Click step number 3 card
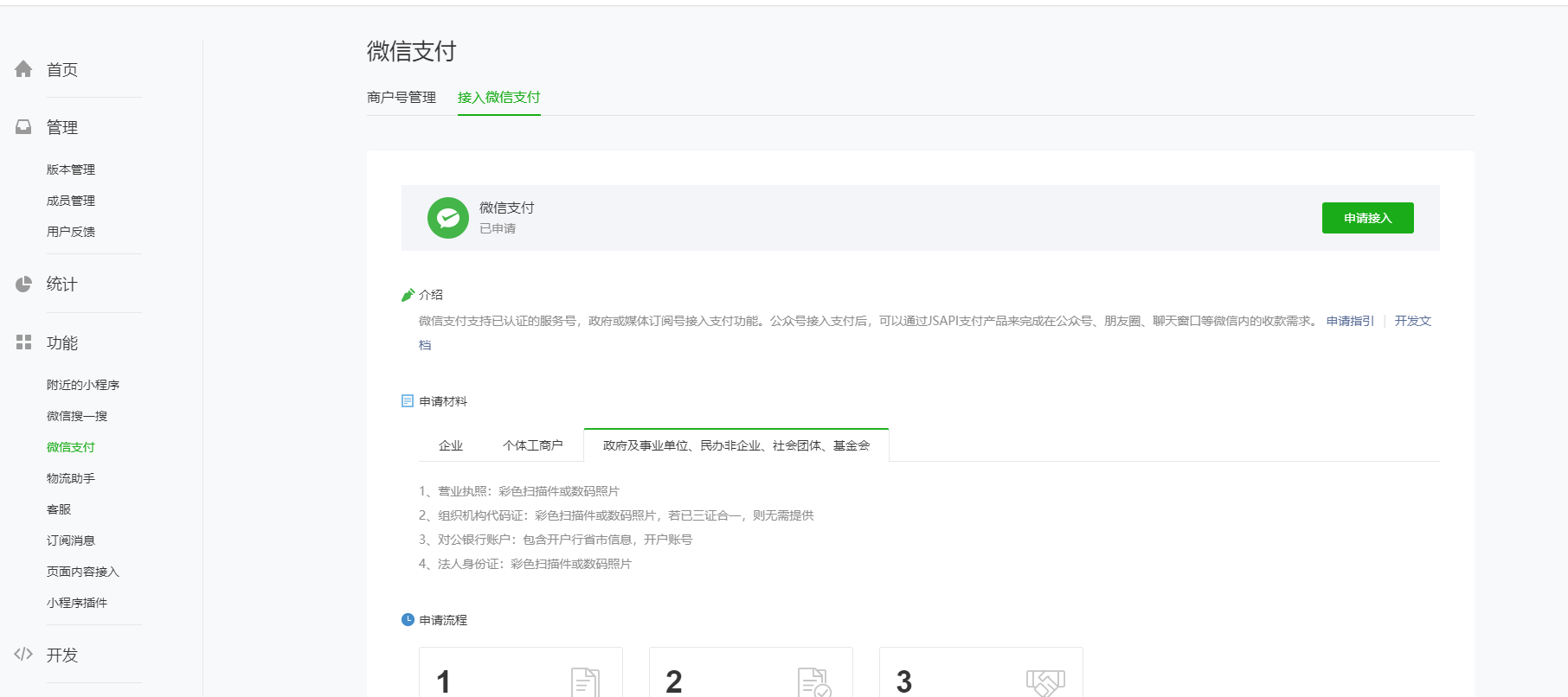Screen dimensions: 1568x697 pos(981,673)
